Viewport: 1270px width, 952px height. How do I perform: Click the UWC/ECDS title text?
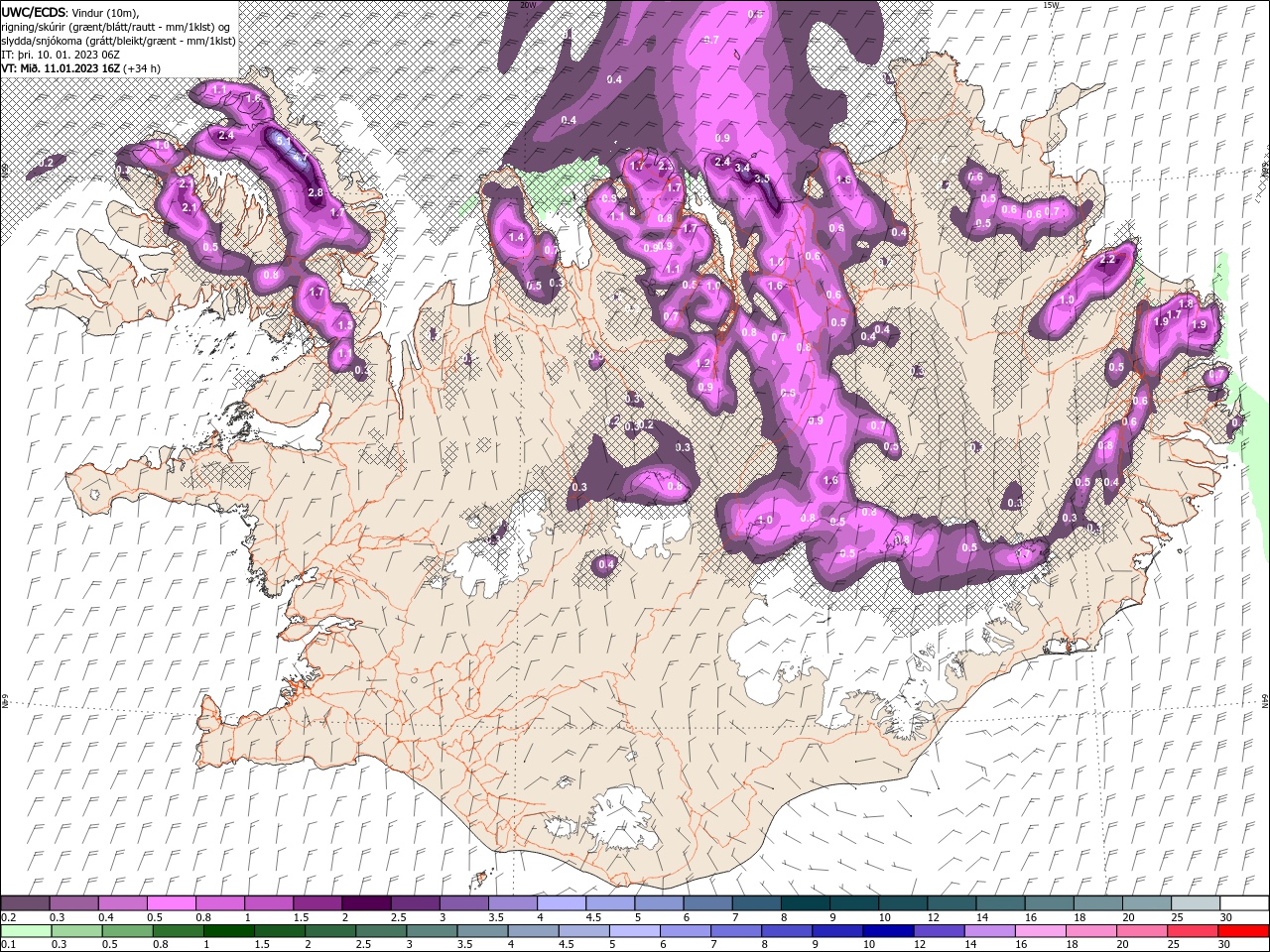point(34,12)
